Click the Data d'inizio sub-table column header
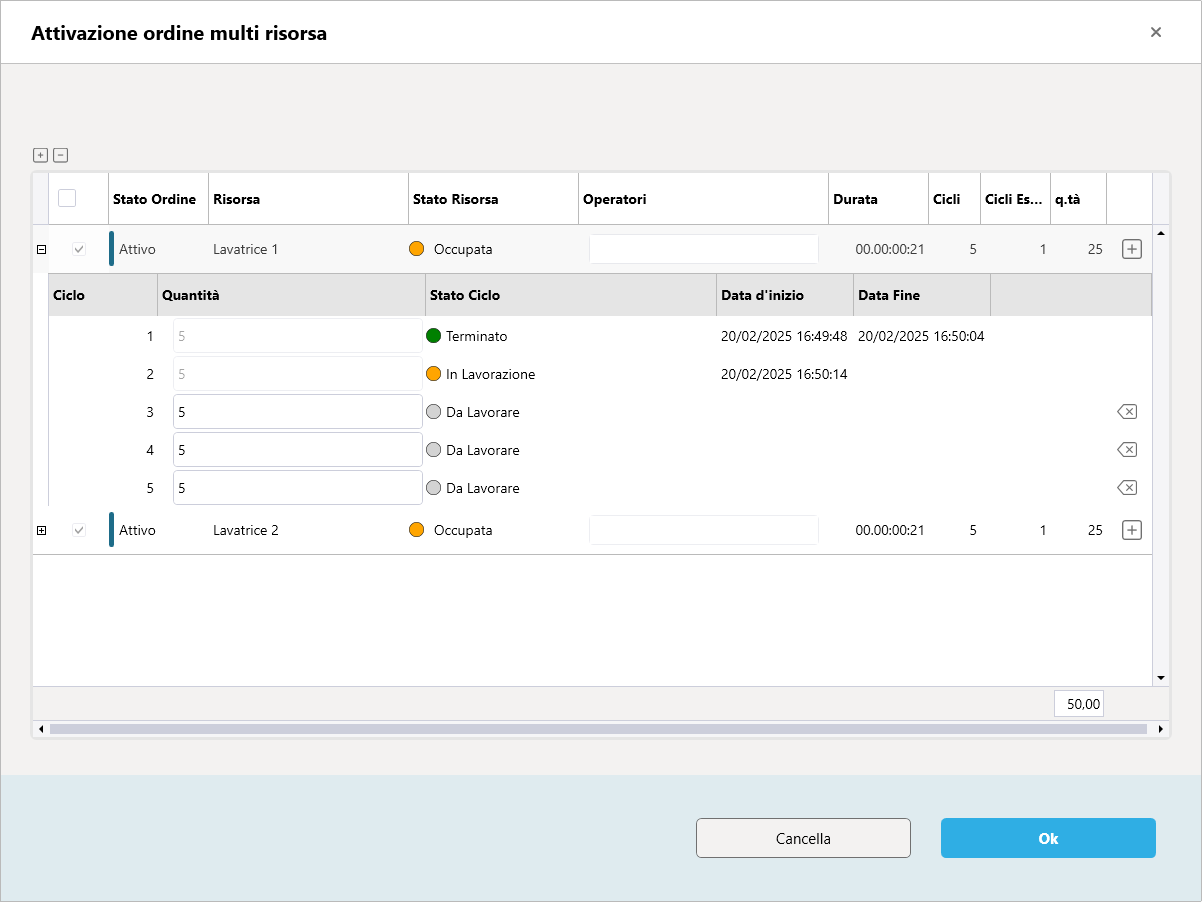The height and width of the screenshot is (902, 1202). (x=785, y=295)
